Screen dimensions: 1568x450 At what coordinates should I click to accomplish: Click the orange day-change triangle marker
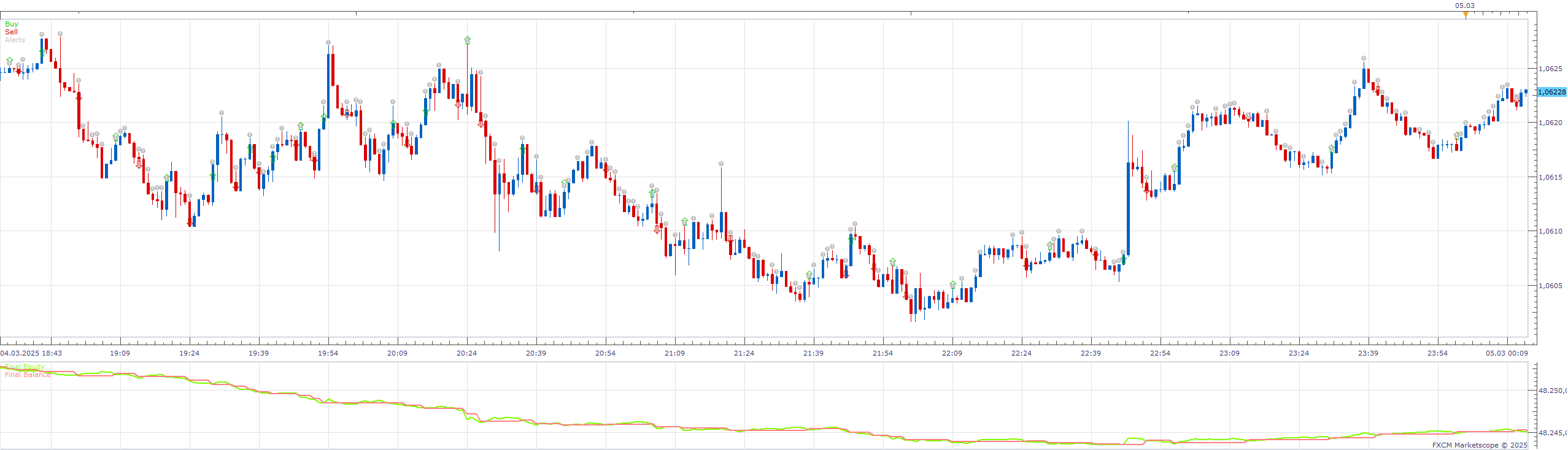point(1466,15)
